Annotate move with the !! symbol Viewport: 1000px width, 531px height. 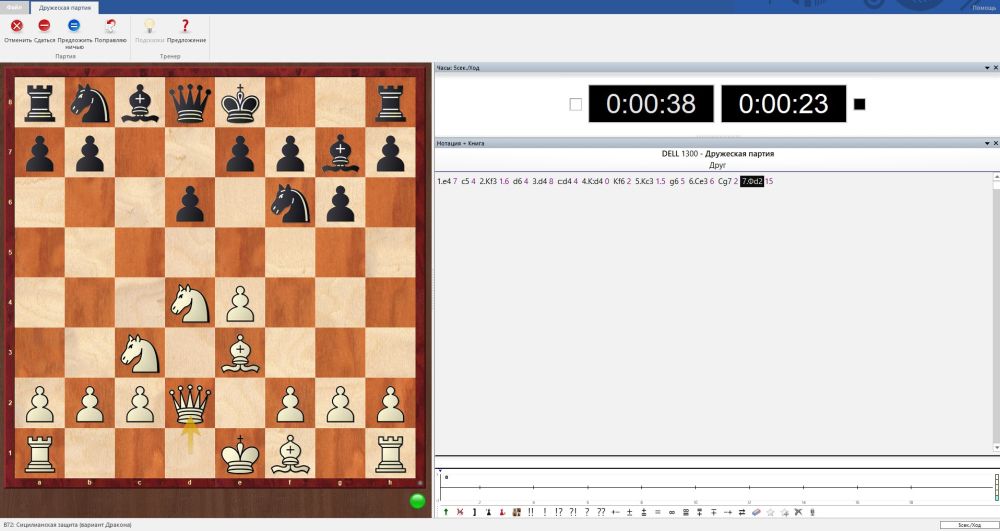531,512
